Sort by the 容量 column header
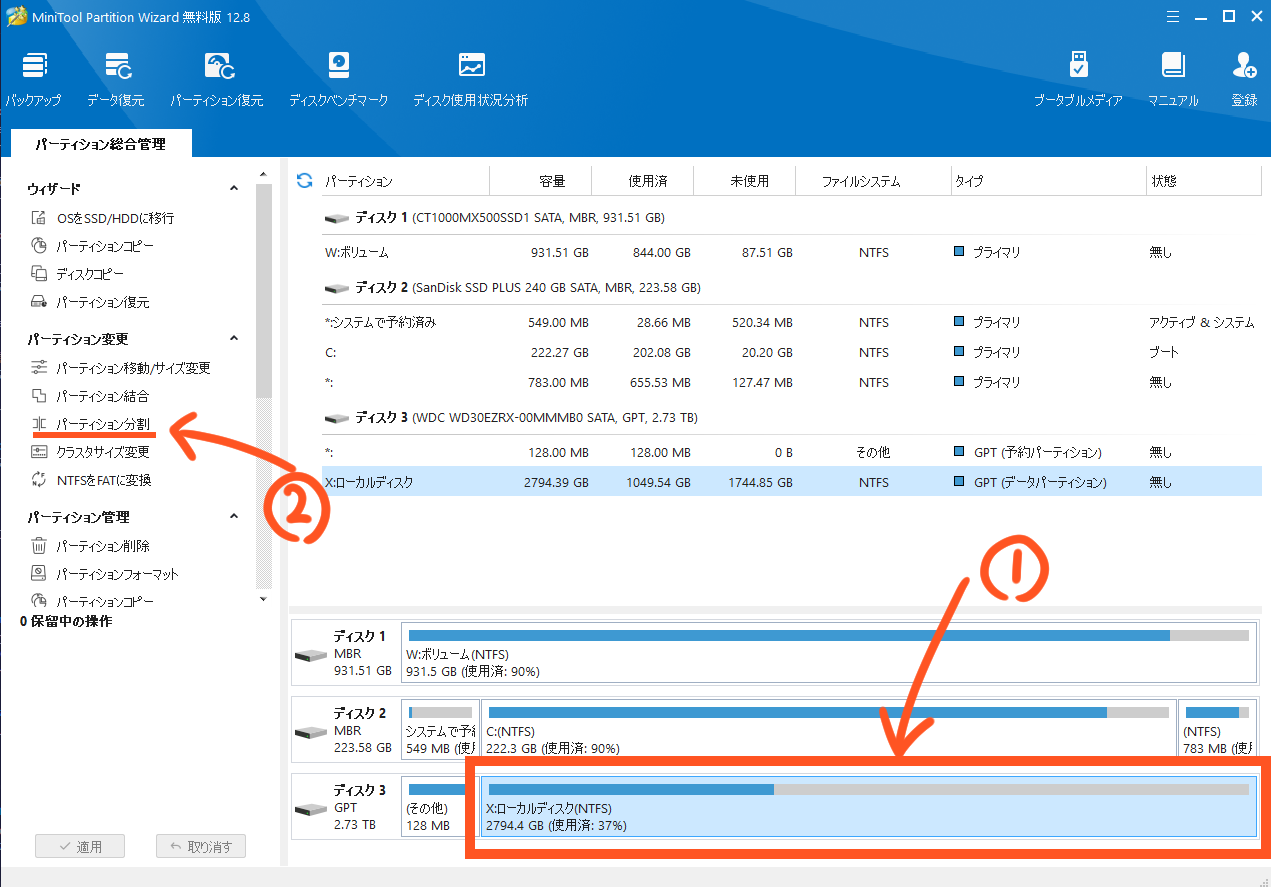Image resolution: width=1271 pixels, height=887 pixels. pos(552,181)
